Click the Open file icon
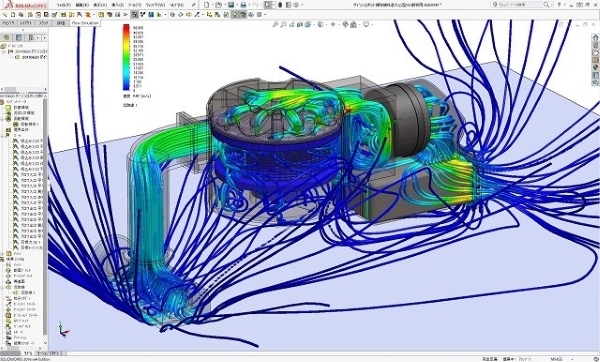600x362 pixels. click(218, 5)
